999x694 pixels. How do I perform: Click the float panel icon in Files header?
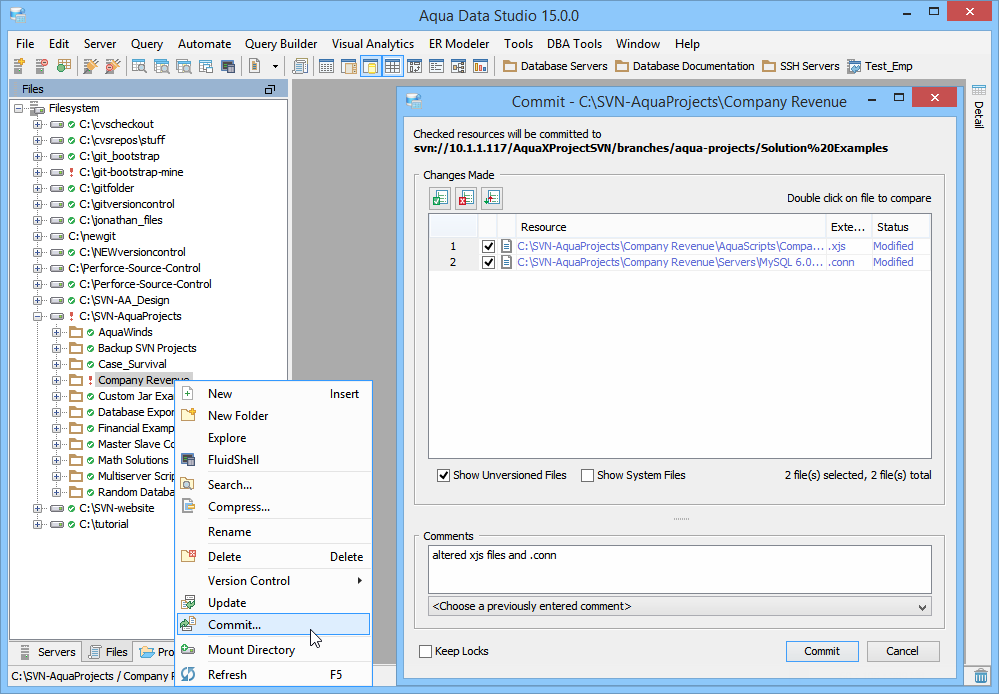[x=270, y=89]
